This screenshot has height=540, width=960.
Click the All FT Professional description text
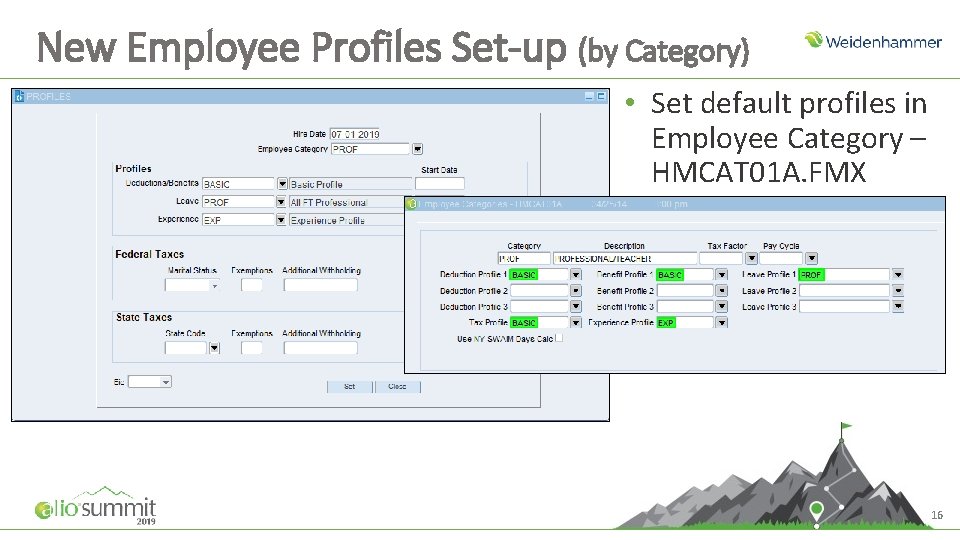[329, 202]
